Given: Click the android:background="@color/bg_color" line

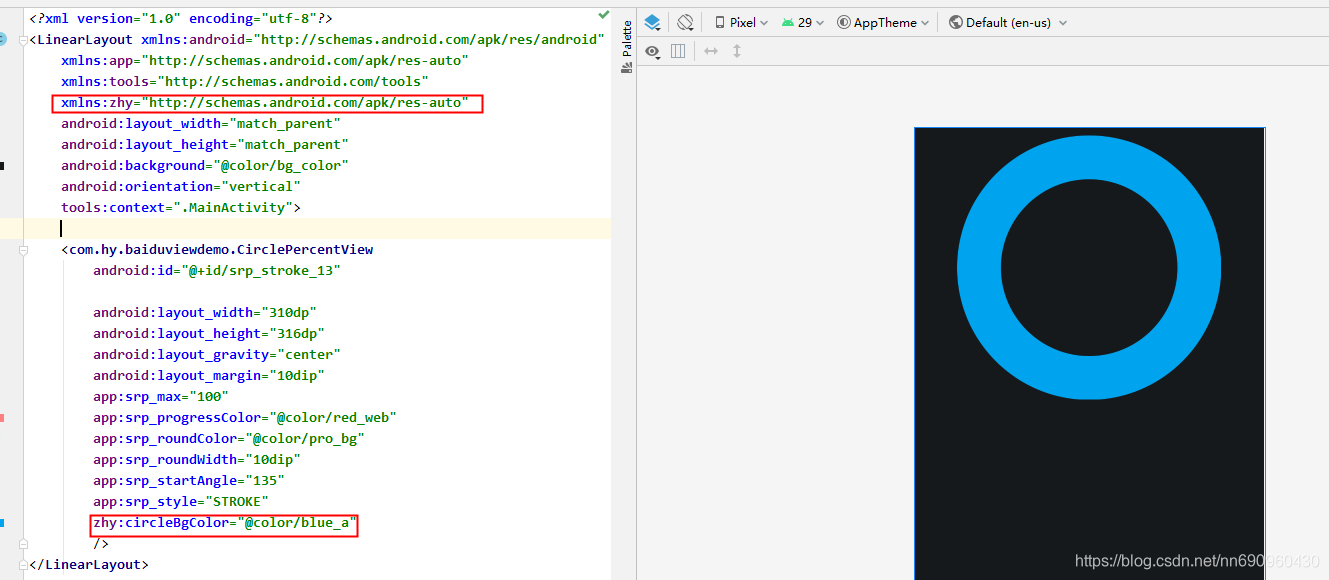Looking at the screenshot, I should tap(205, 165).
